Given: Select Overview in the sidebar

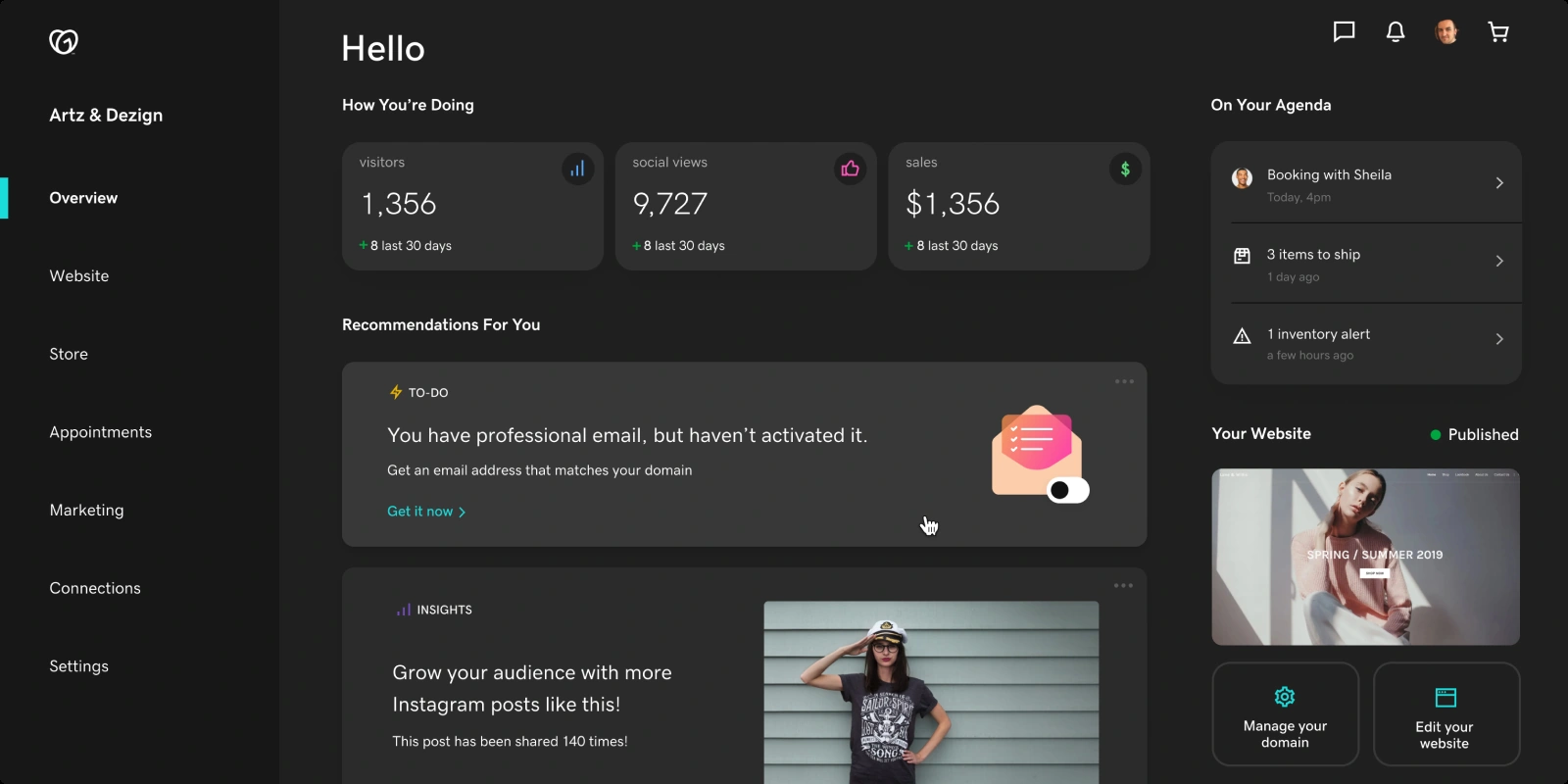Looking at the screenshot, I should [x=83, y=198].
